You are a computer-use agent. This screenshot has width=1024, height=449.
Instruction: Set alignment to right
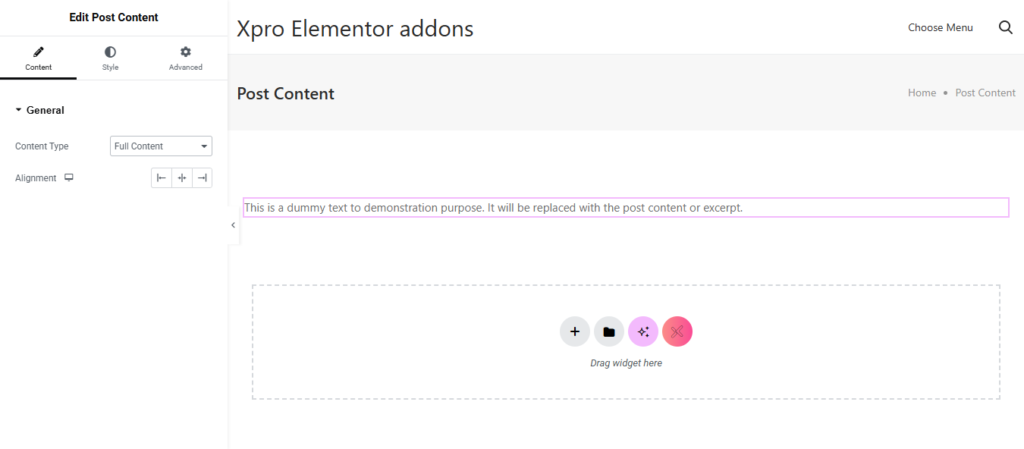pos(202,178)
